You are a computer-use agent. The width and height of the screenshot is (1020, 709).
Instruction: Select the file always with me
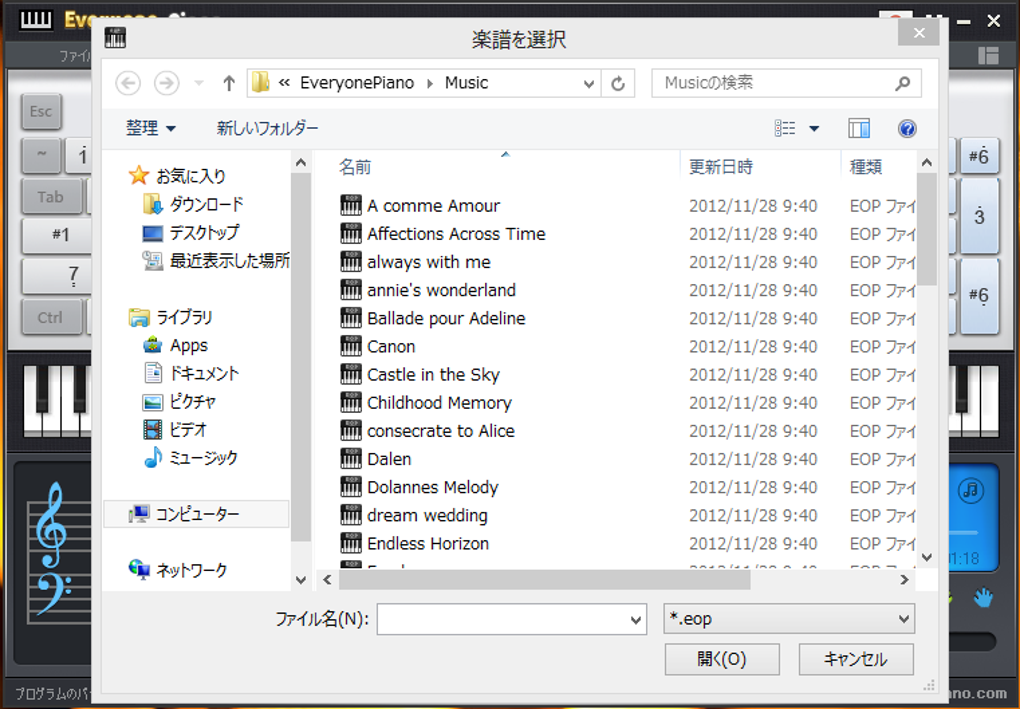429,261
